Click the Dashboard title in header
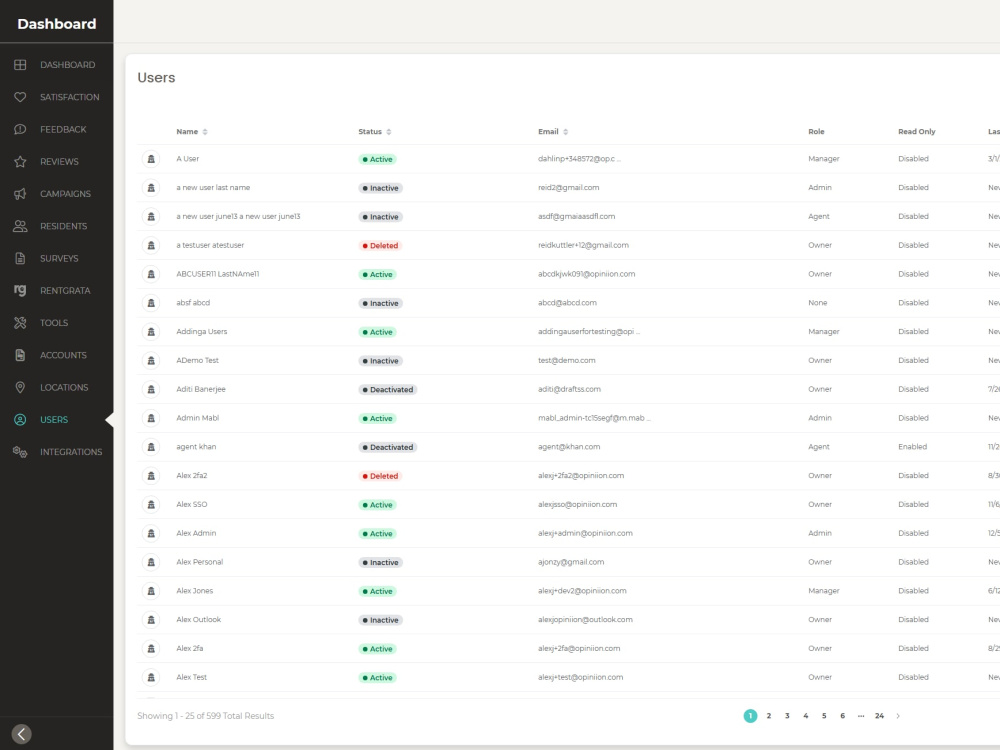 coord(57,24)
